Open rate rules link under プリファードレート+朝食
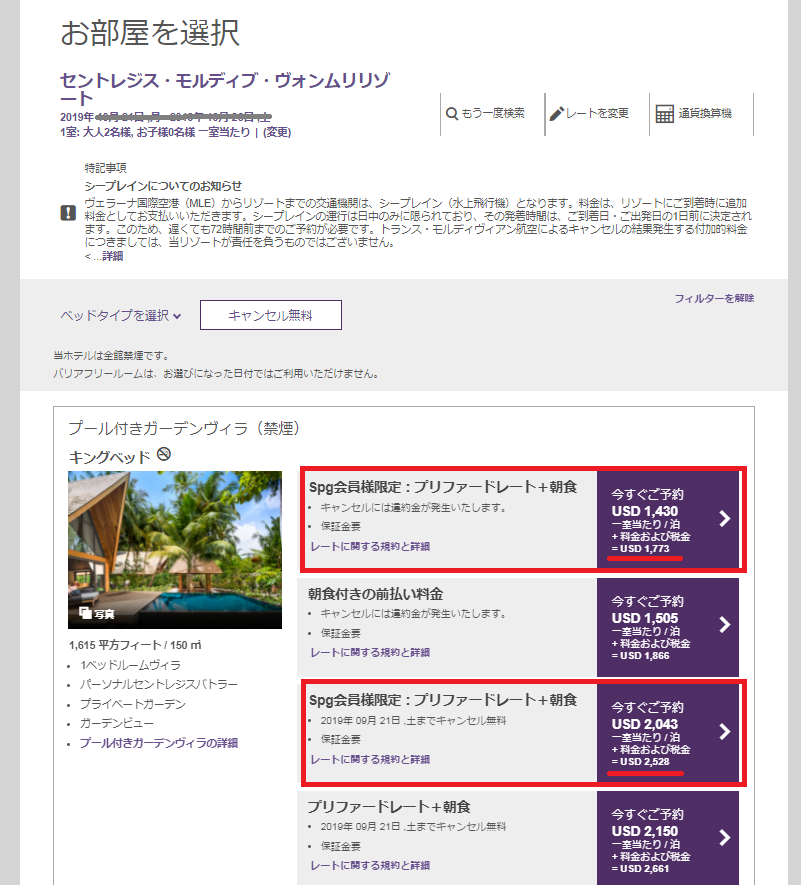This screenshot has height=885, width=801. 370,866
